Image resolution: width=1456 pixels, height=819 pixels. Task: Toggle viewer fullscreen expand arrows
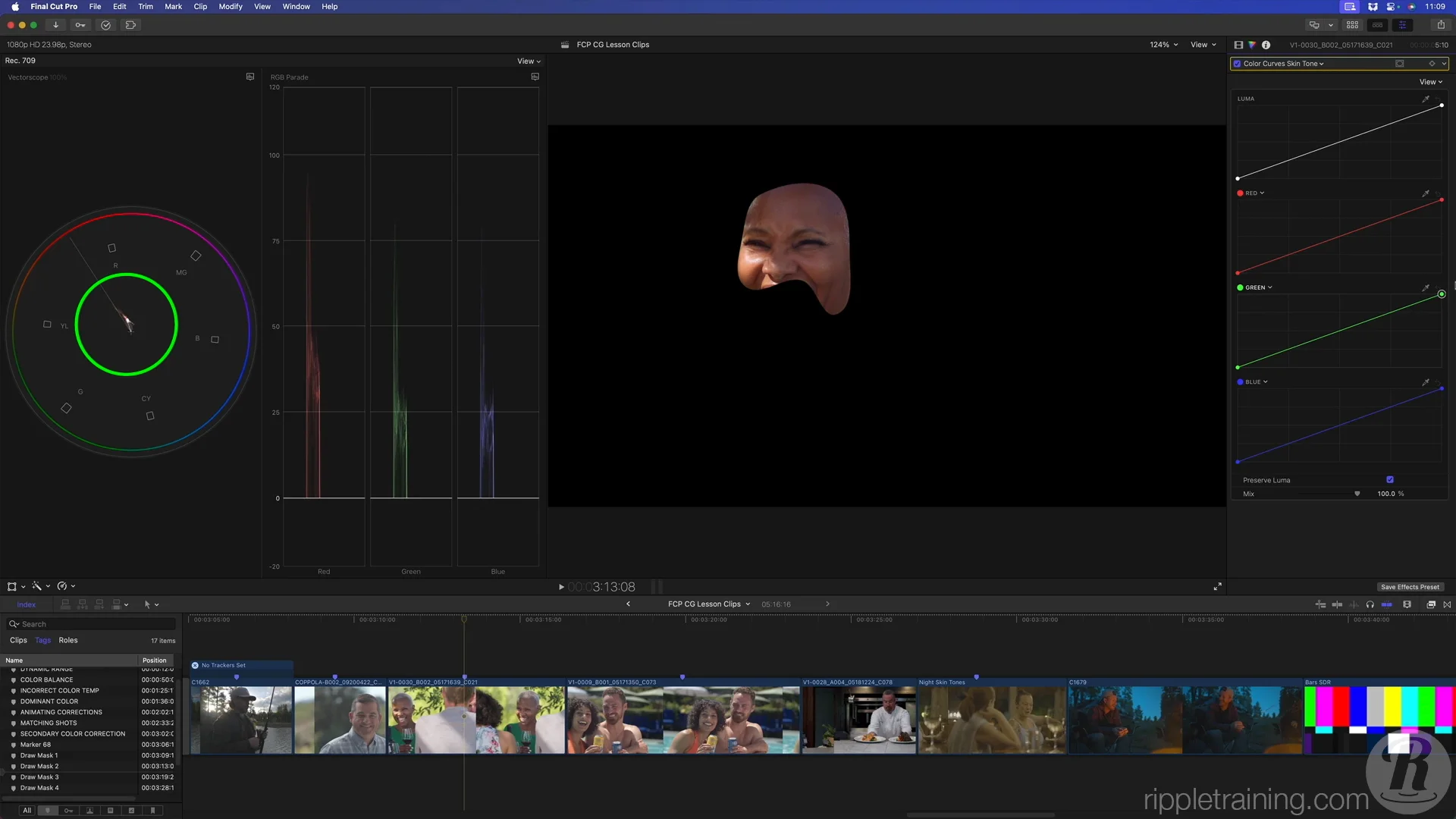coord(1217,587)
